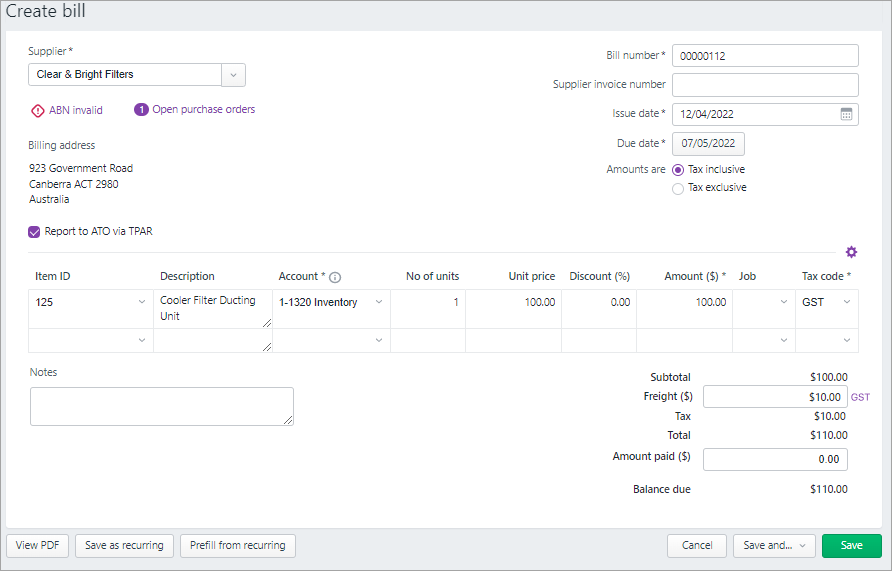The width and height of the screenshot is (892, 571).
Task: Toggle Report to ATO via TPAR checkbox
Action: [35, 231]
